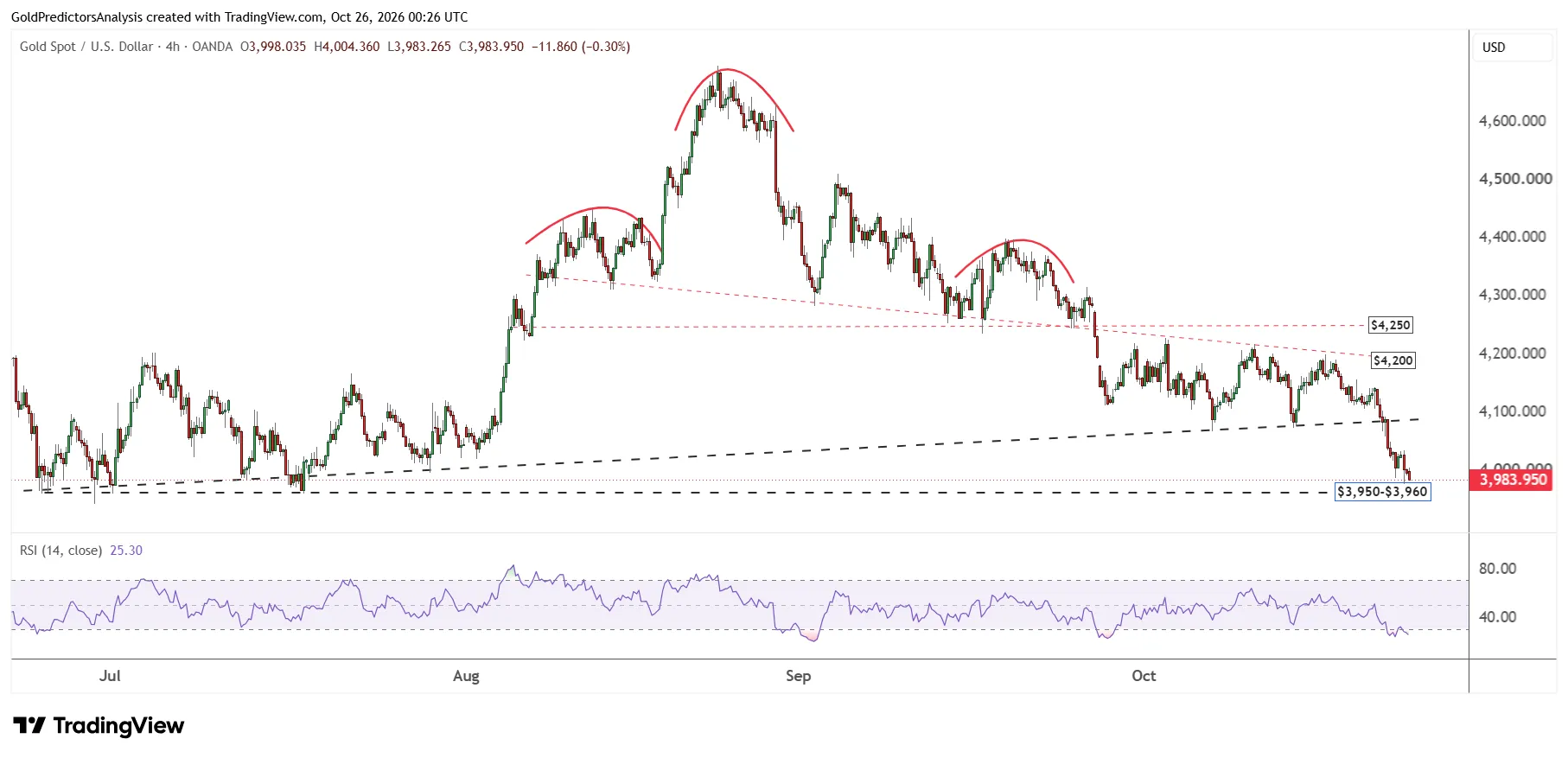Click the RSI 80.00 scale label
1568x758 pixels.
1497,569
